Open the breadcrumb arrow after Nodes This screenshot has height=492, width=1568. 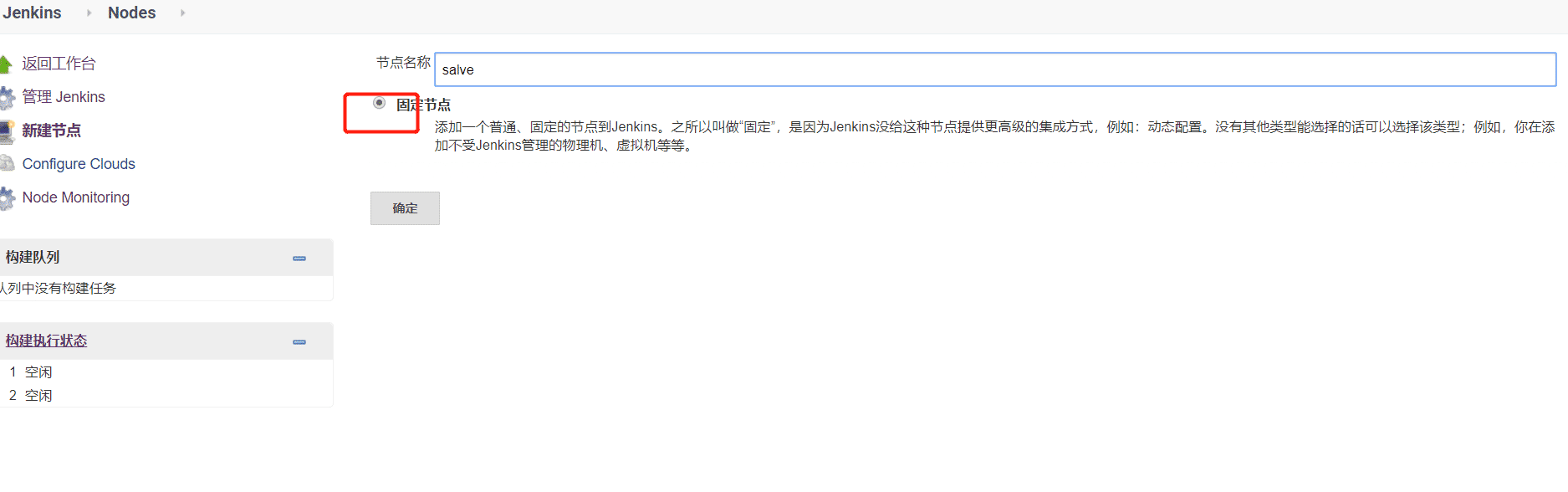(x=182, y=13)
